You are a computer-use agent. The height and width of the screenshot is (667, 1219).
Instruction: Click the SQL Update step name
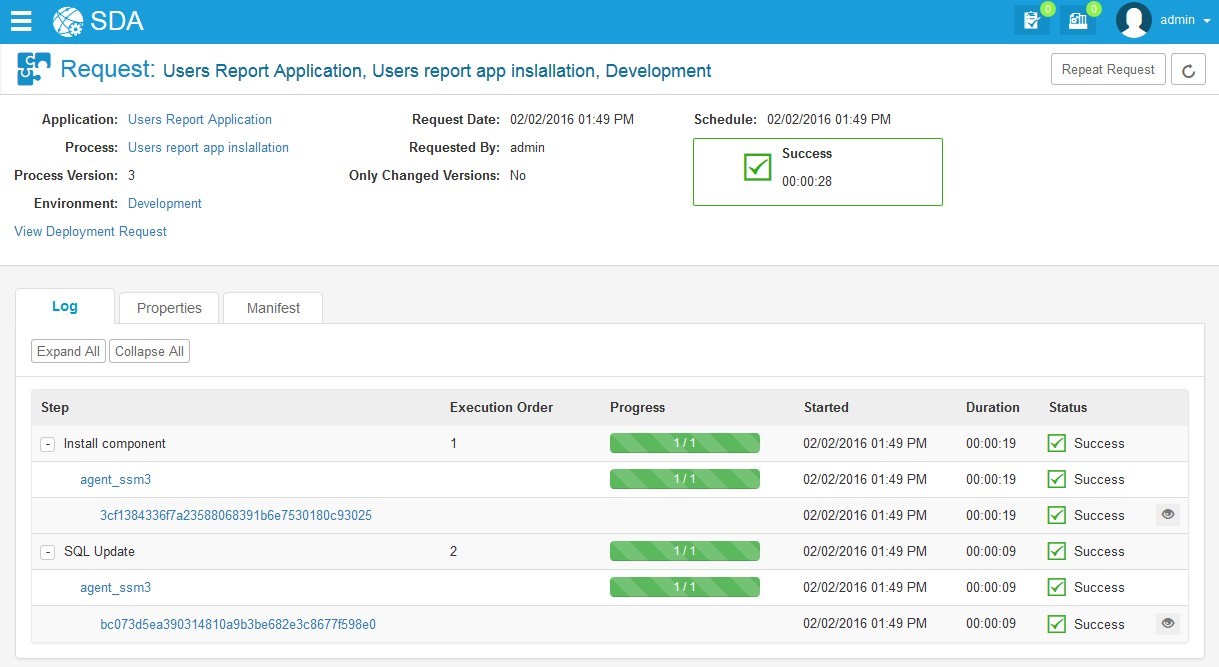point(99,551)
